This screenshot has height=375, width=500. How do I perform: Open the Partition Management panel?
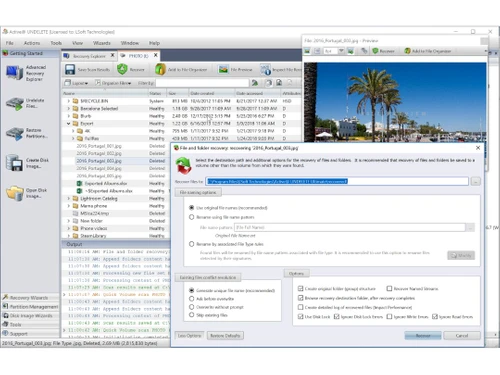click(30, 306)
